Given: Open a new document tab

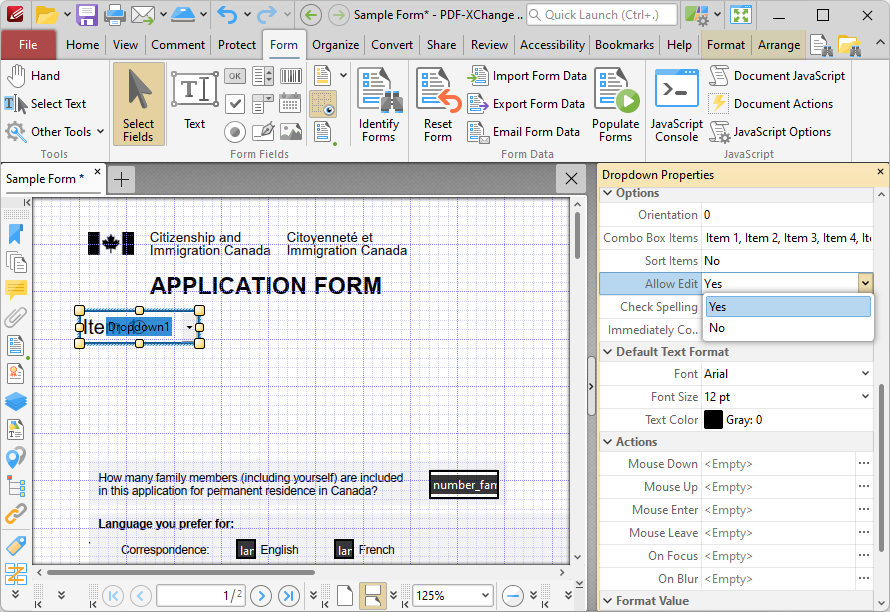Looking at the screenshot, I should click(121, 179).
